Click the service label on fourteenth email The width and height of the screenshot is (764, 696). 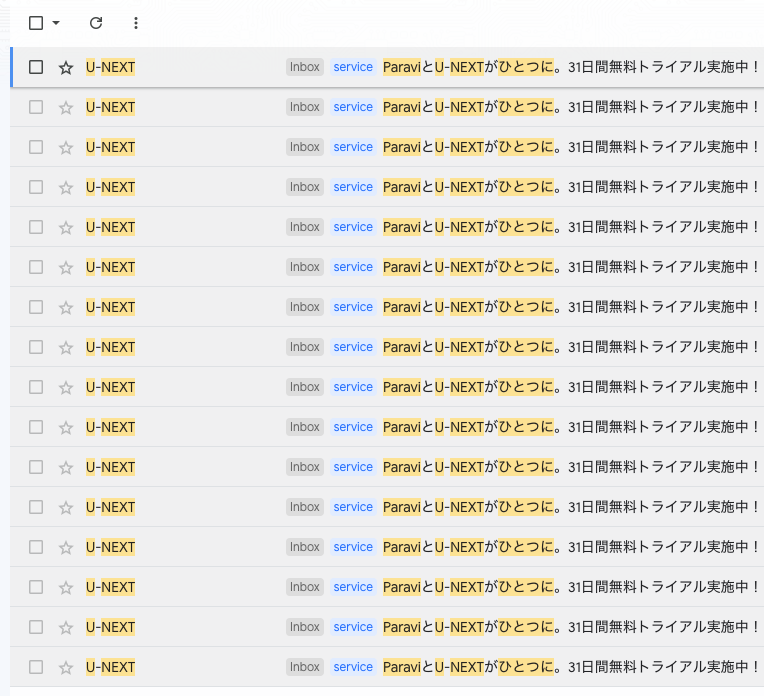point(353,587)
